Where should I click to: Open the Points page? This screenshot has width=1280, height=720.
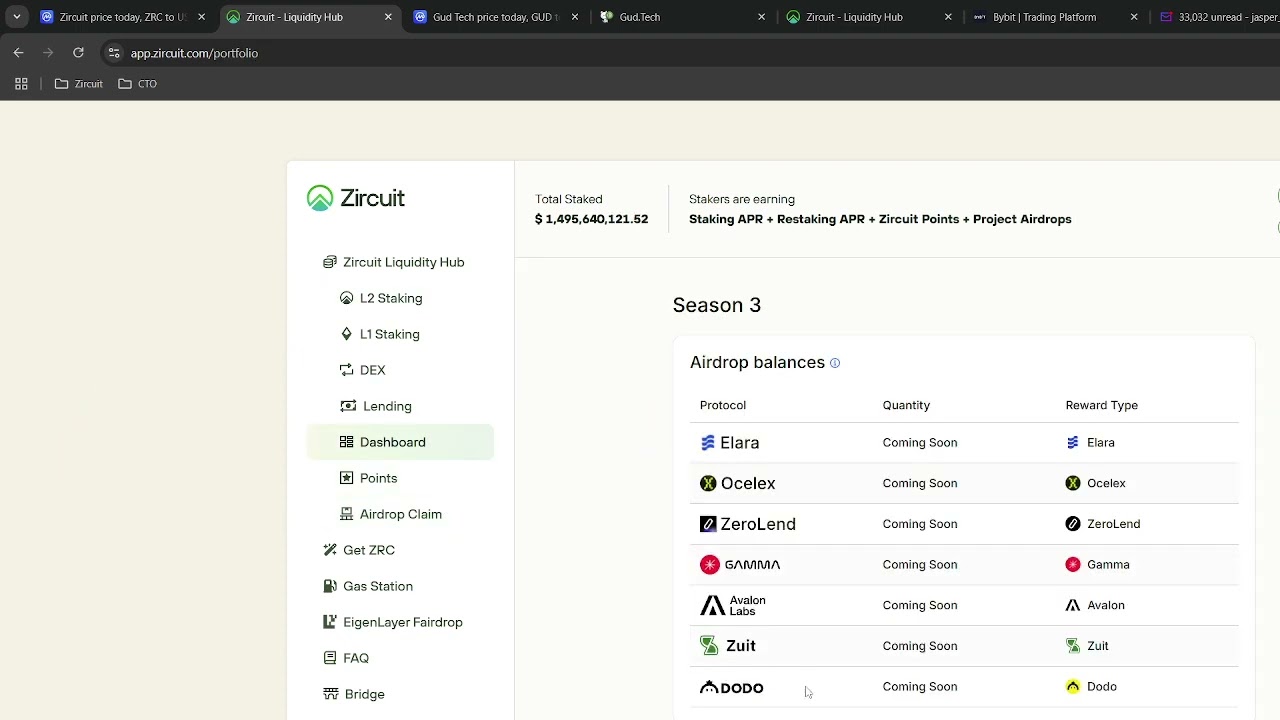[378, 478]
